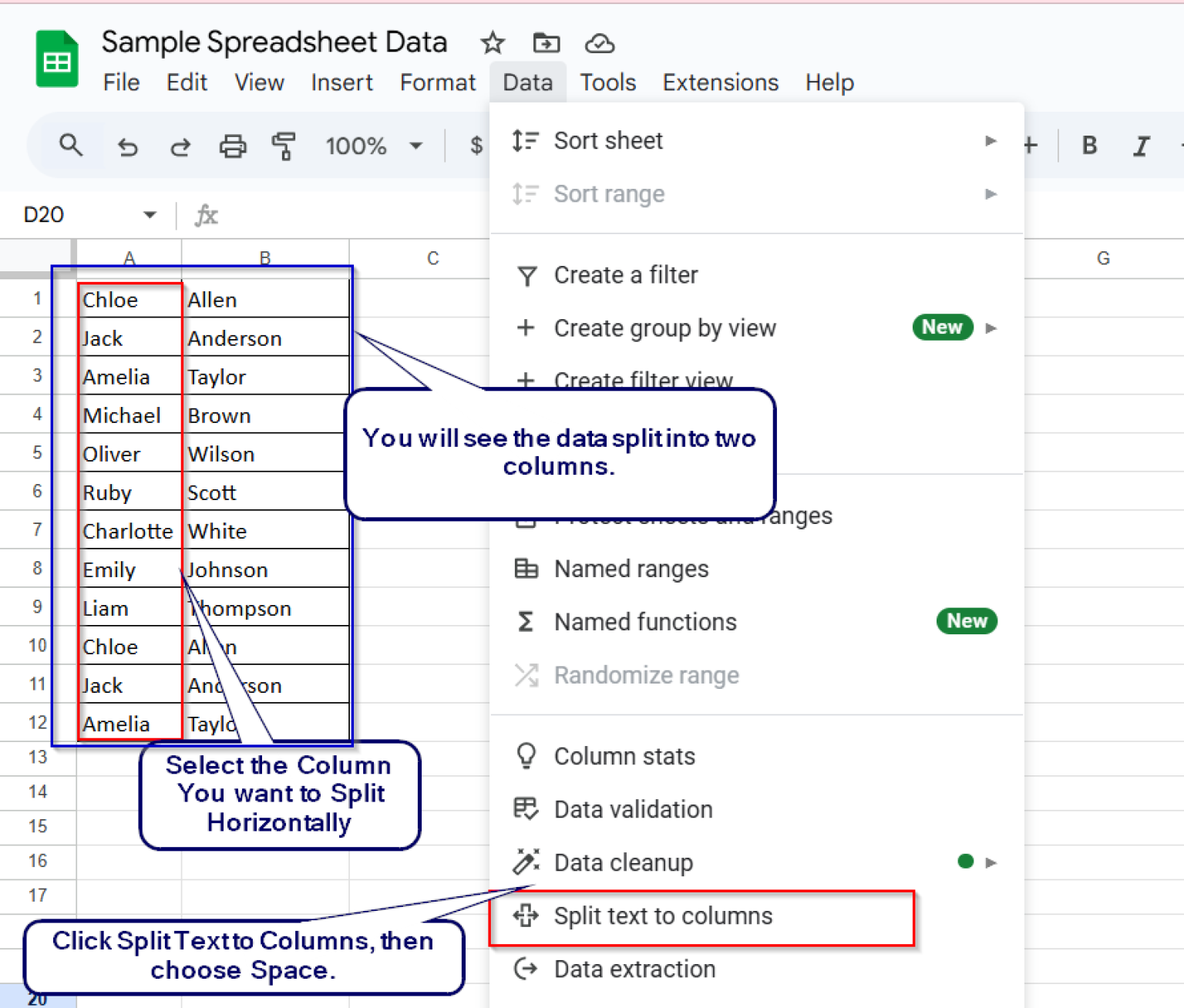
Task: Open Column stats
Action: 624,756
